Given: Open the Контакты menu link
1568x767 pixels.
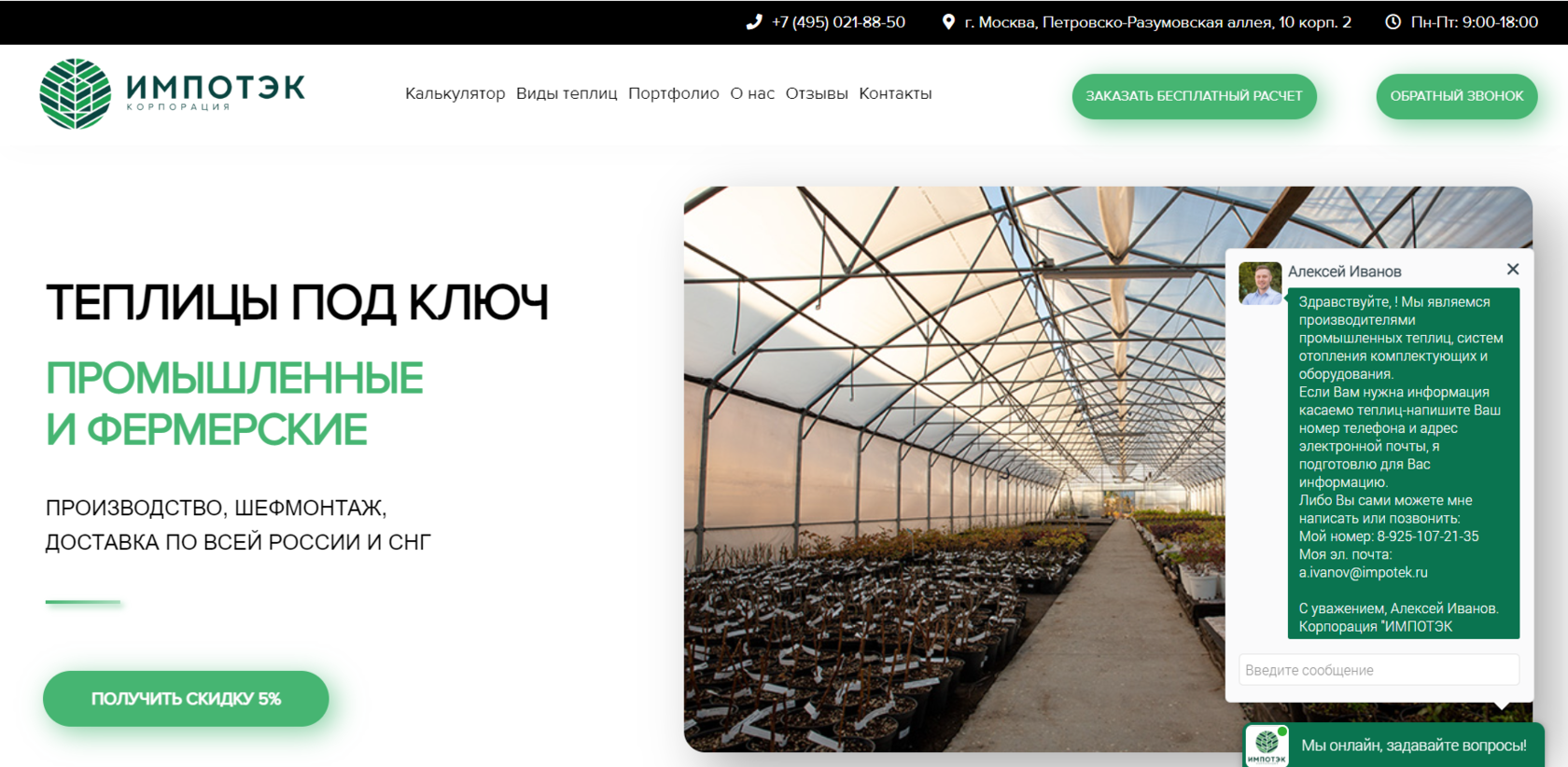Looking at the screenshot, I should point(895,93).
